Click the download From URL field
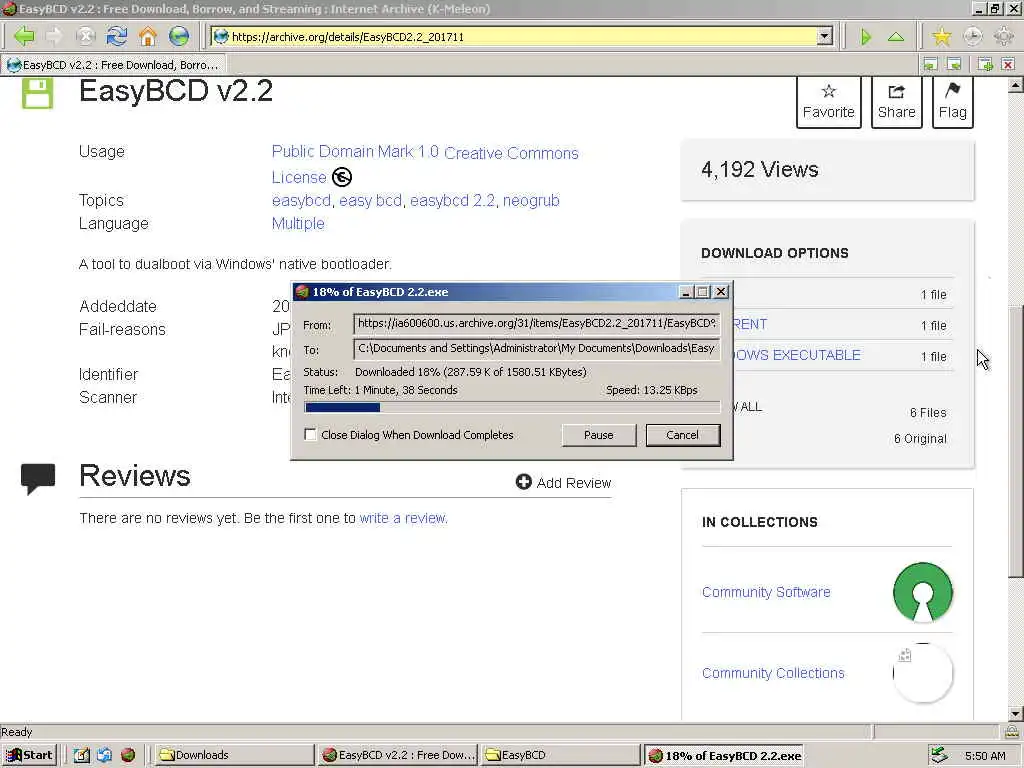Viewport: 1024px width, 768px height. click(x=536, y=323)
